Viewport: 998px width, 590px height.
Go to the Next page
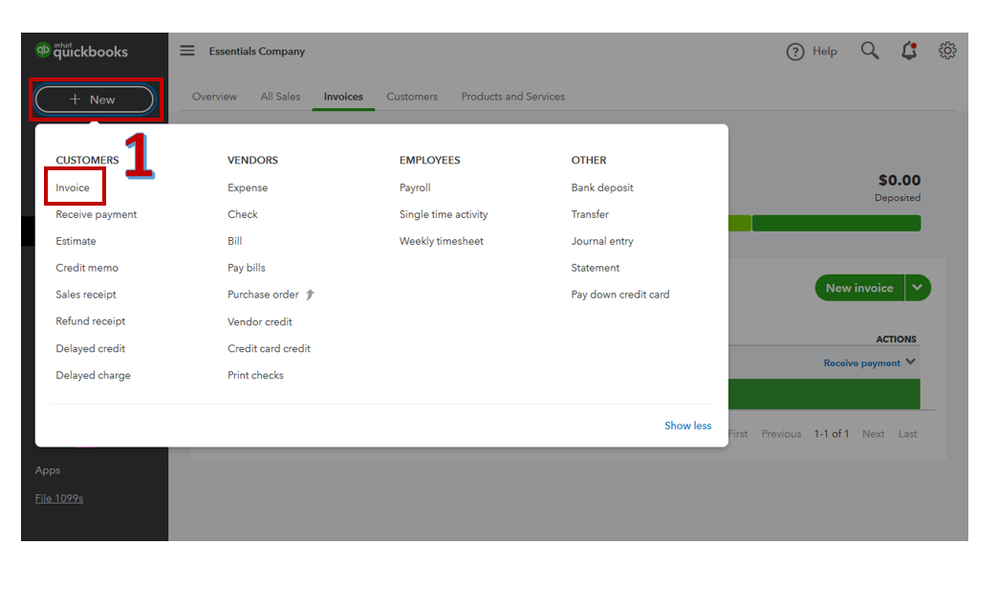tap(873, 434)
